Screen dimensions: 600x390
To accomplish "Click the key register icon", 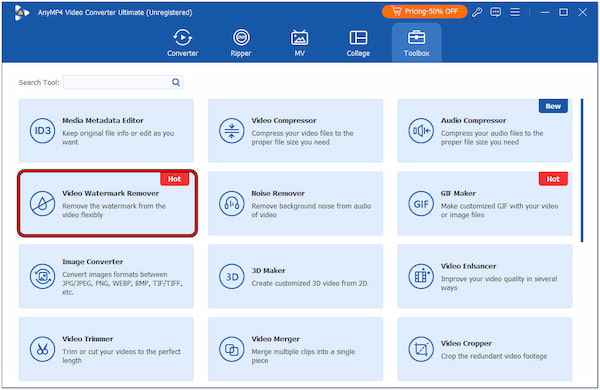I will point(477,12).
